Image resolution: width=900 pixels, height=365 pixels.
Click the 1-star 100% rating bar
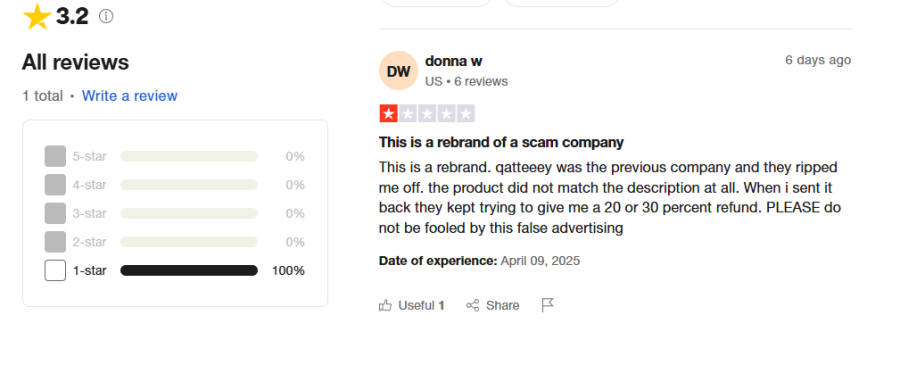[x=189, y=270]
